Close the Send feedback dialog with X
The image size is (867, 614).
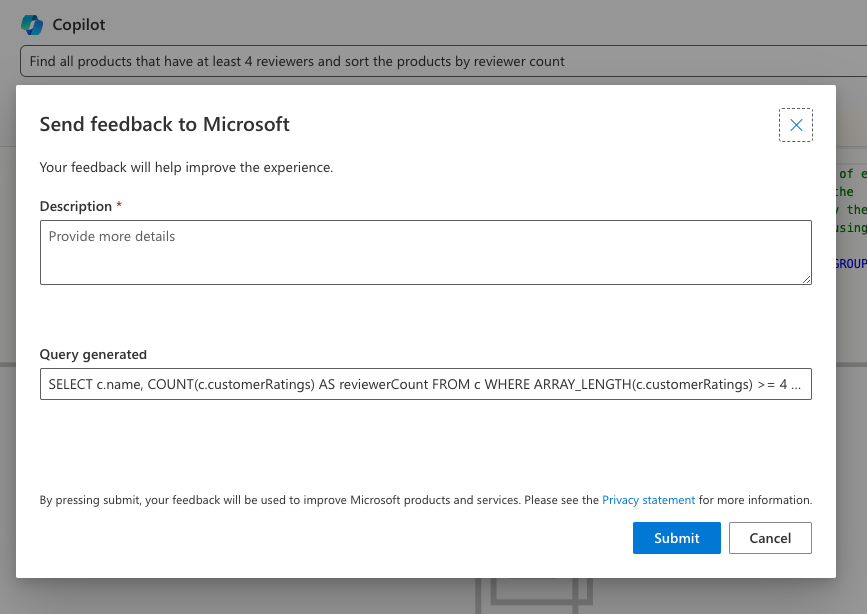(x=796, y=125)
